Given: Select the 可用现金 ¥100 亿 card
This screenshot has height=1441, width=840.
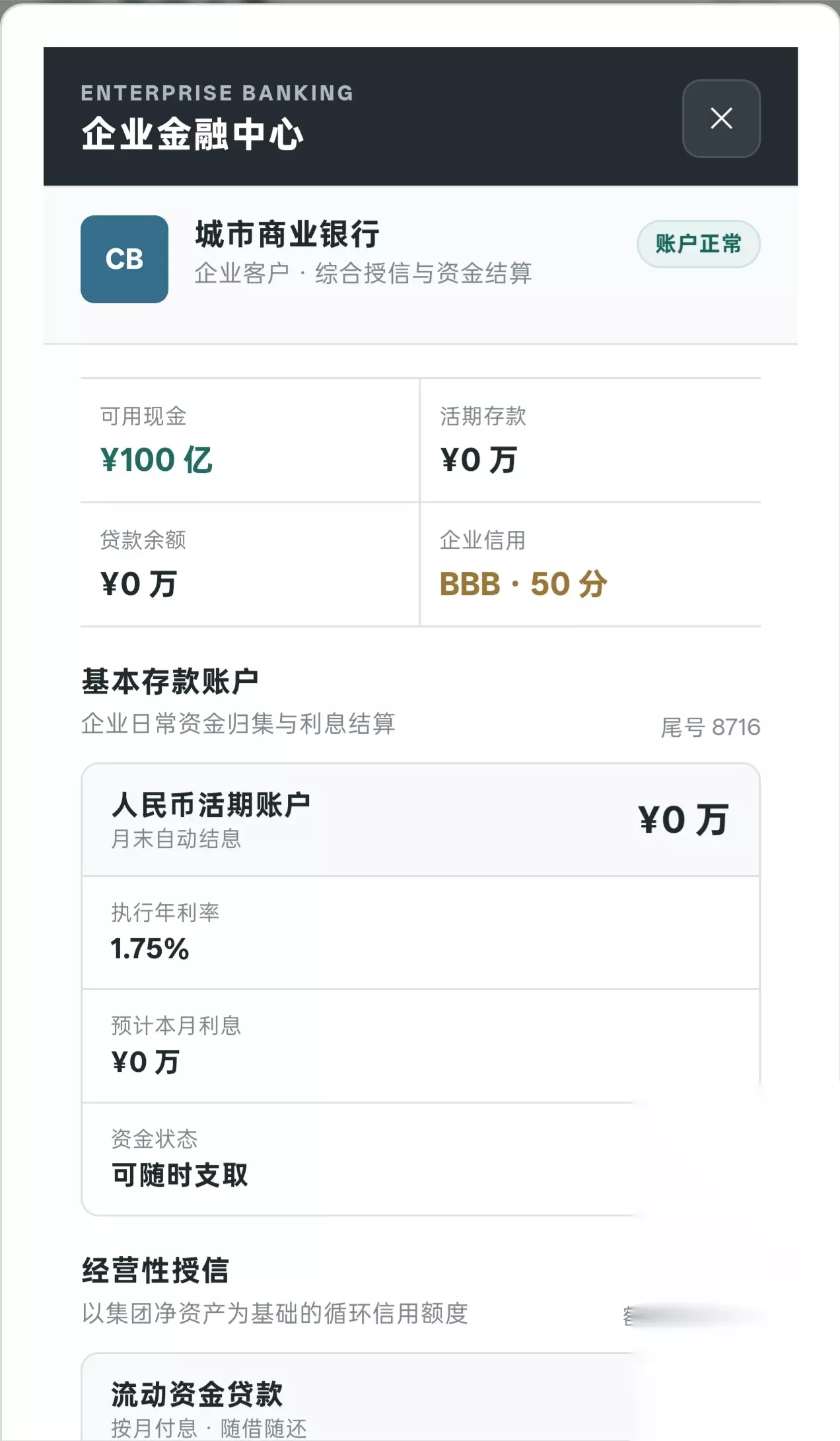Looking at the screenshot, I should (x=250, y=440).
